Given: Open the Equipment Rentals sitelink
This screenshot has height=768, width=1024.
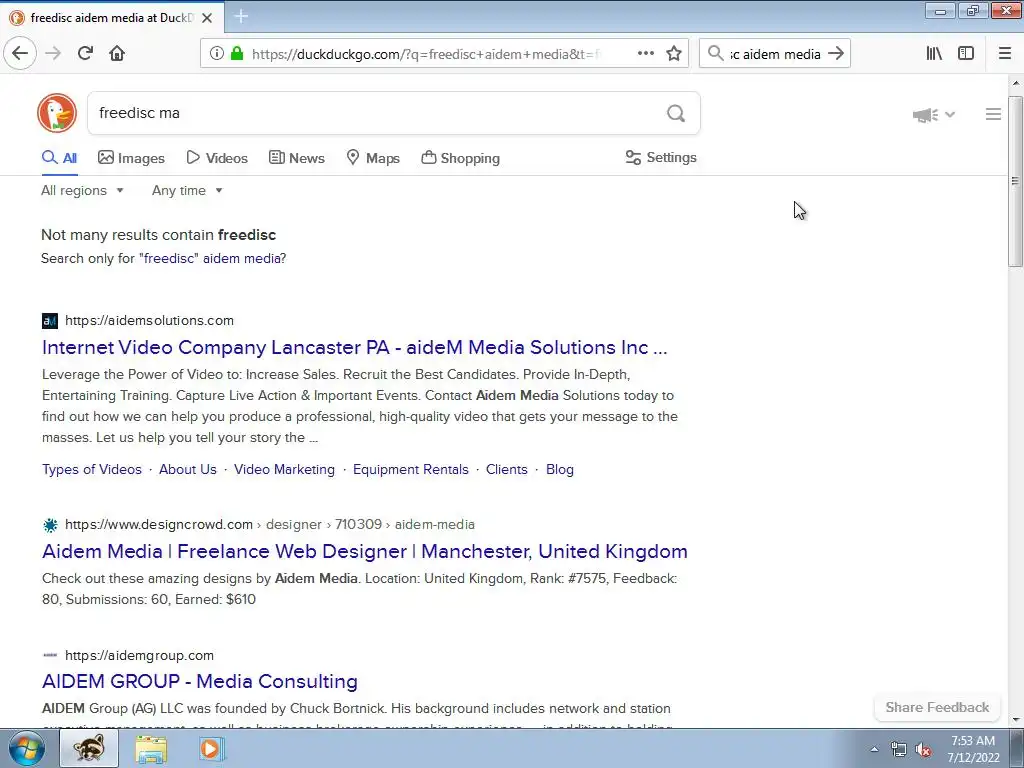Looking at the screenshot, I should 411,470.
